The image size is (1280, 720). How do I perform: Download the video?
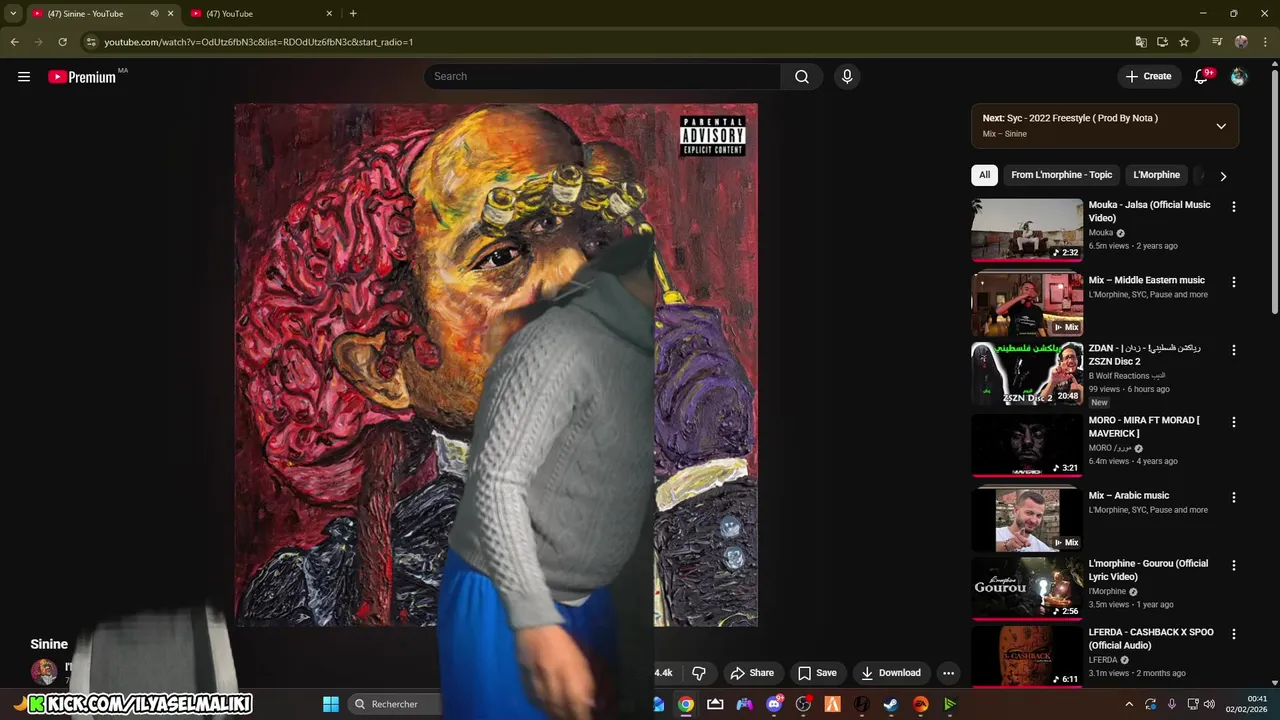click(890, 673)
